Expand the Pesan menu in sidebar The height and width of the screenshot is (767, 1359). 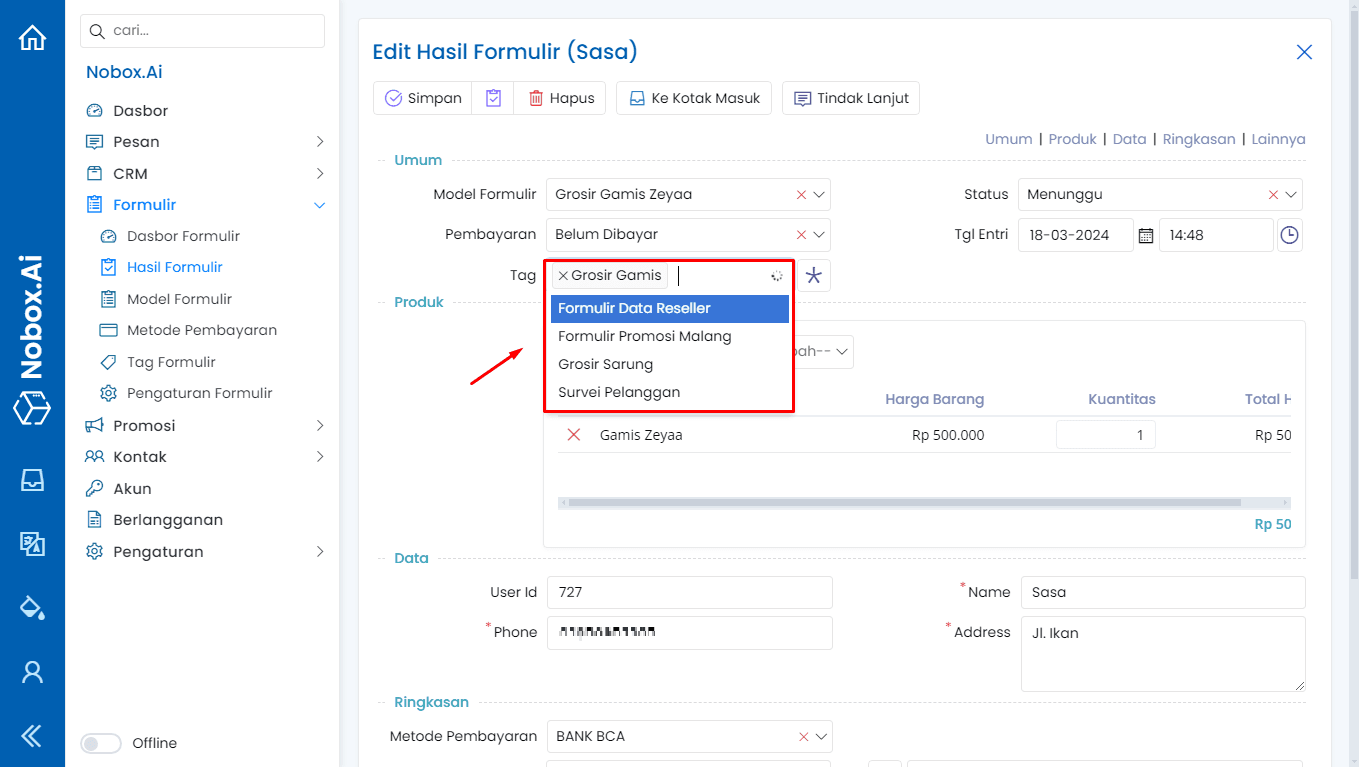[x=319, y=142]
